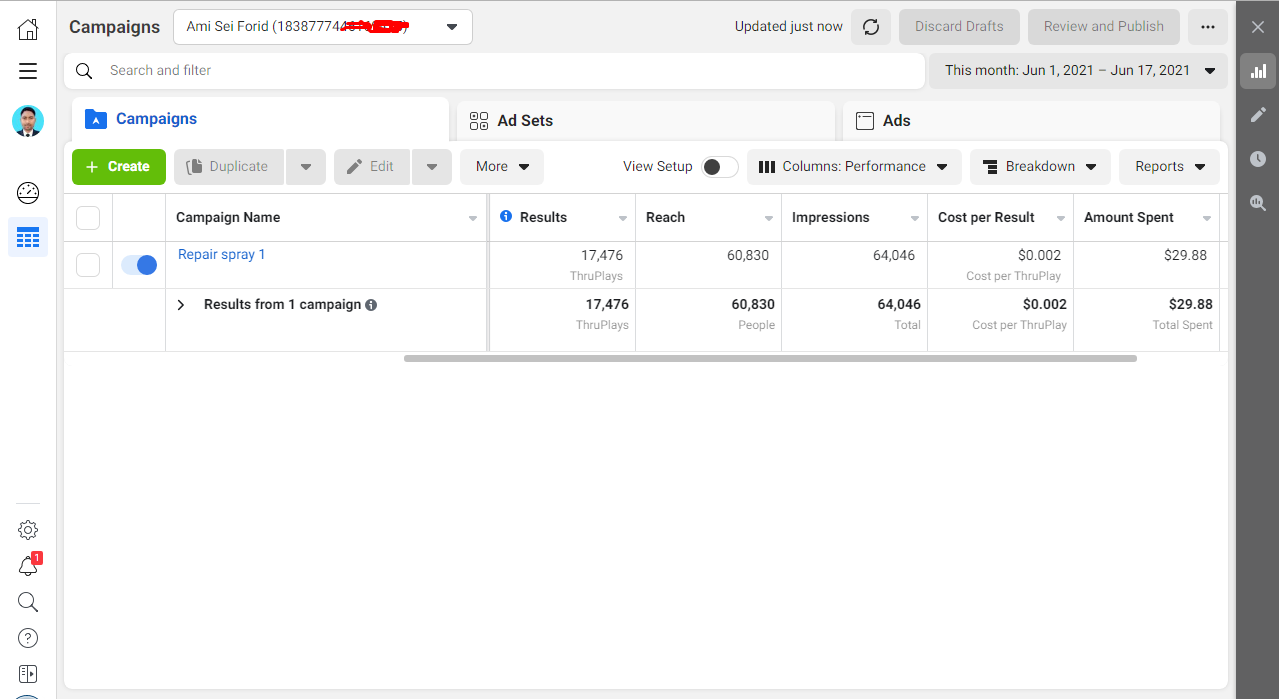Open the ad account selector dropdown

[451, 27]
